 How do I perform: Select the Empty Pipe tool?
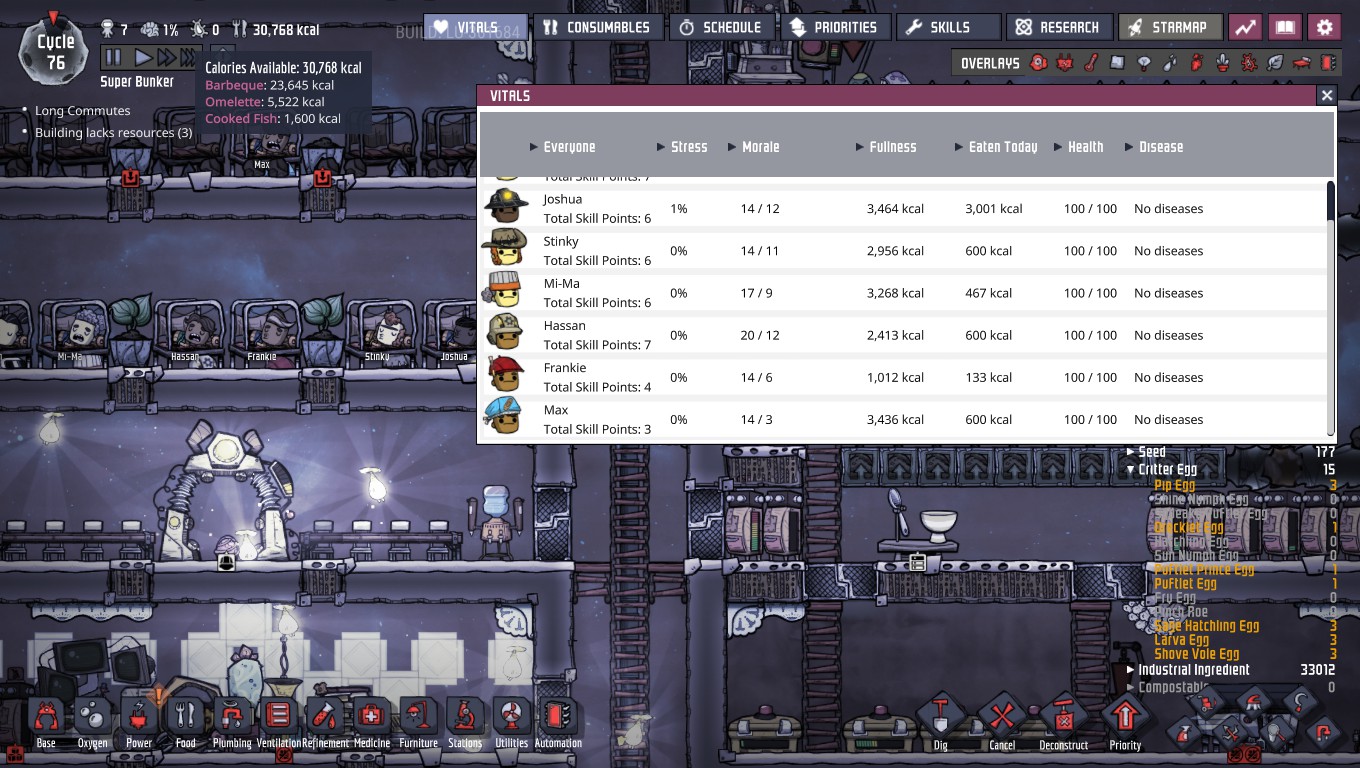(x=1324, y=733)
